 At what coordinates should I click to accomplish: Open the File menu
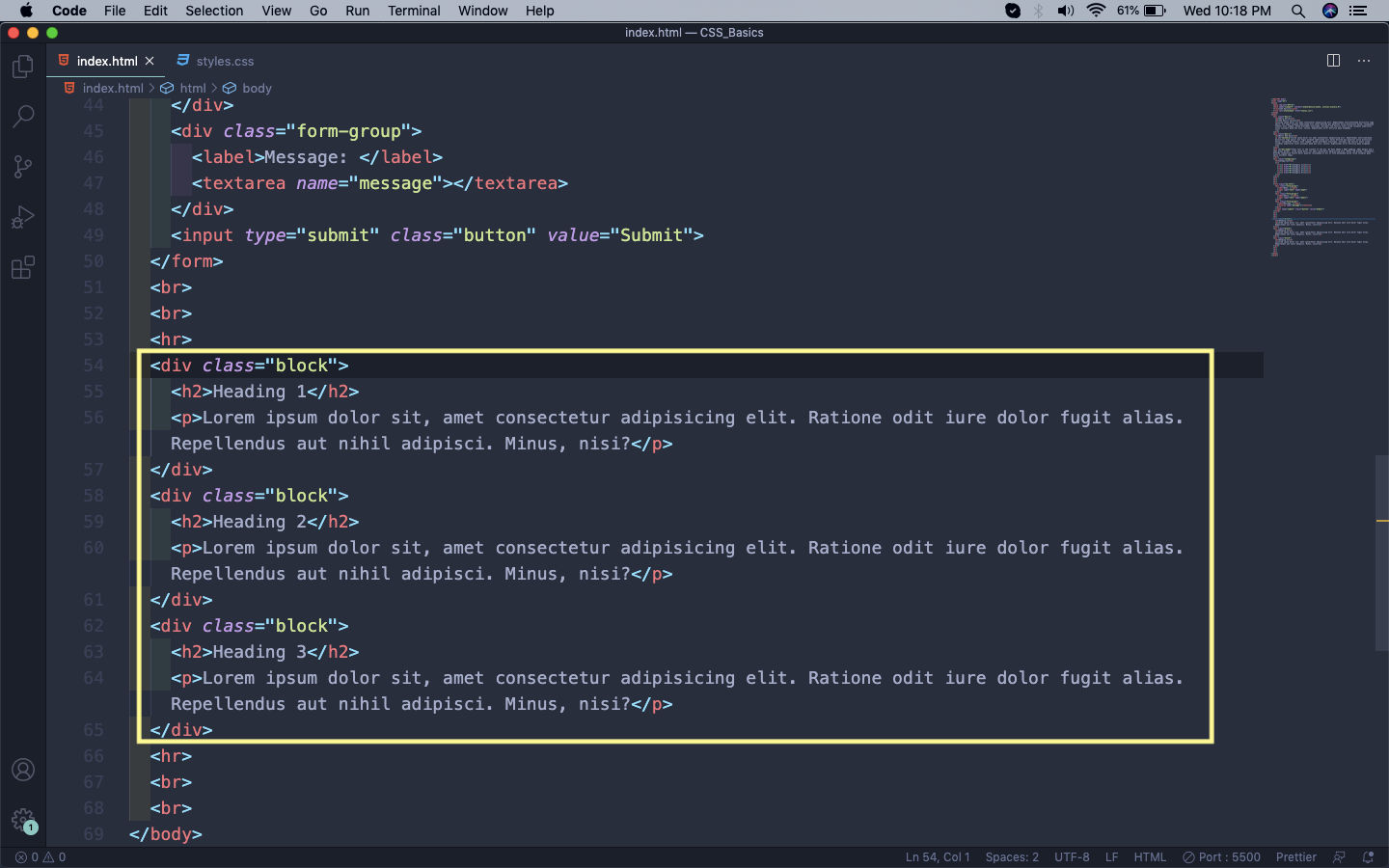[x=115, y=11]
